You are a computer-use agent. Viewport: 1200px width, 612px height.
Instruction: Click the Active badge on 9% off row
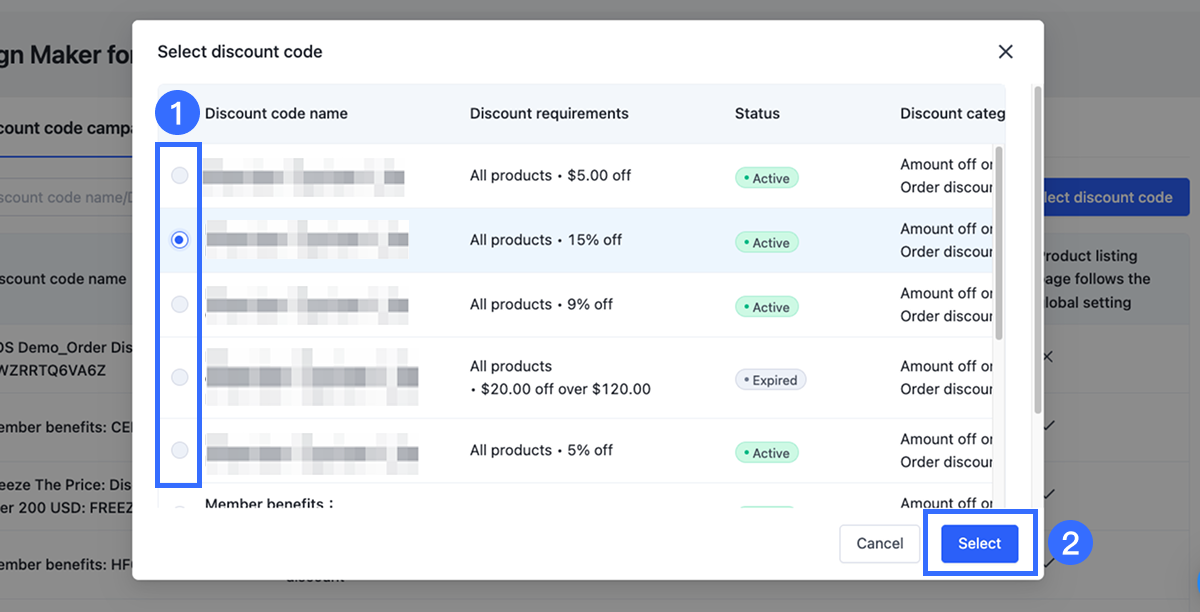click(767, 307)
